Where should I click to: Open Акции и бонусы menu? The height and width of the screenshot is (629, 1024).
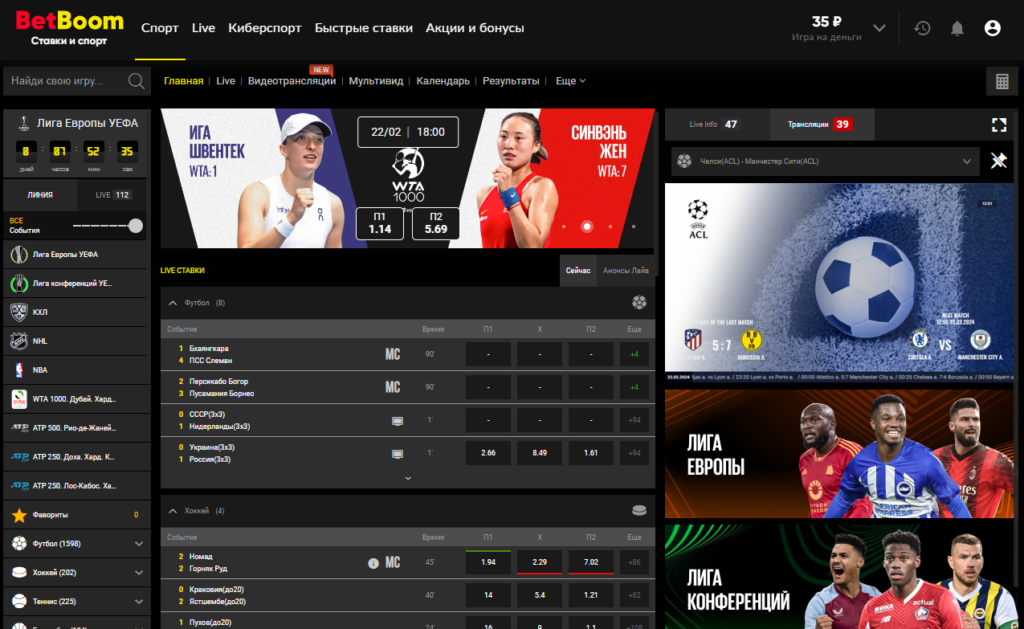tap(475, 28)
